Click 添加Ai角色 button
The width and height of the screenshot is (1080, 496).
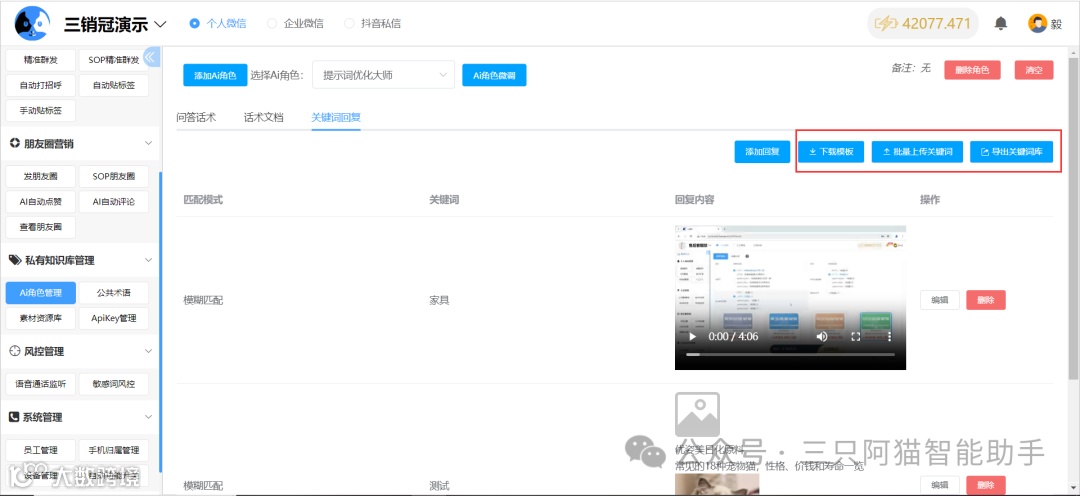click(215, 75)
